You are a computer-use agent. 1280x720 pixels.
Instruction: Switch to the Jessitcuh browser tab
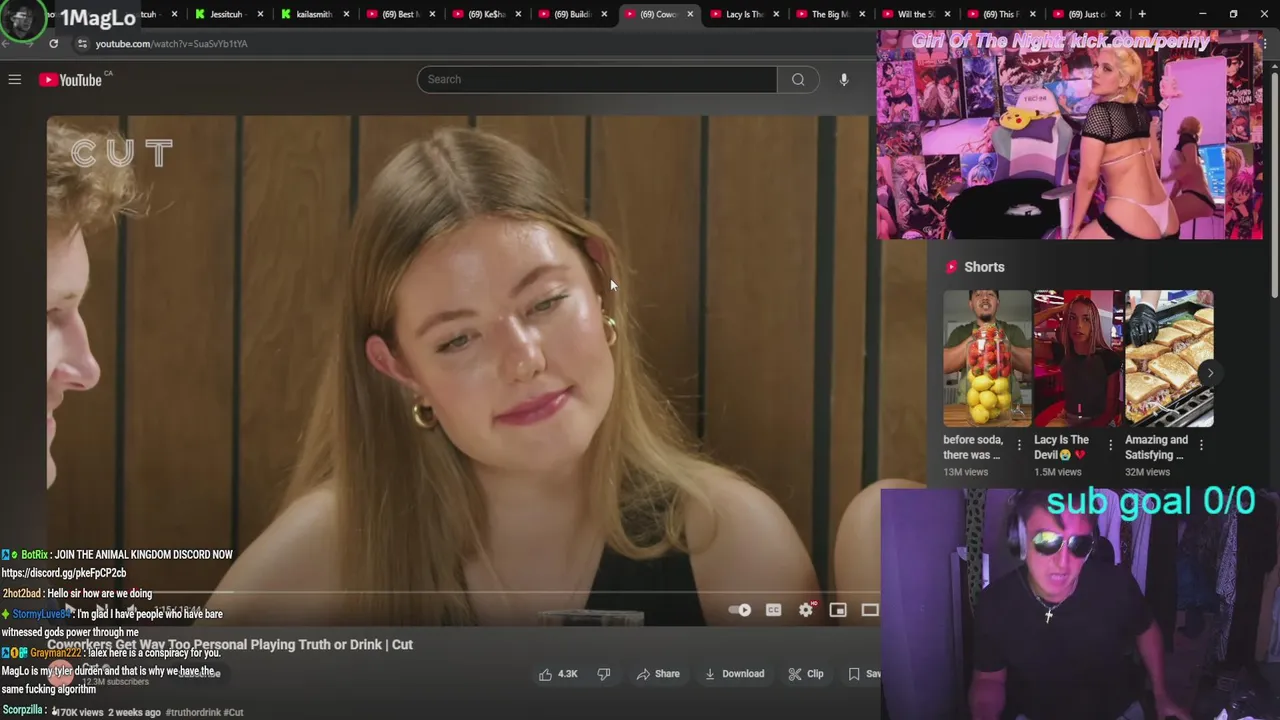[x=228, y=14]
